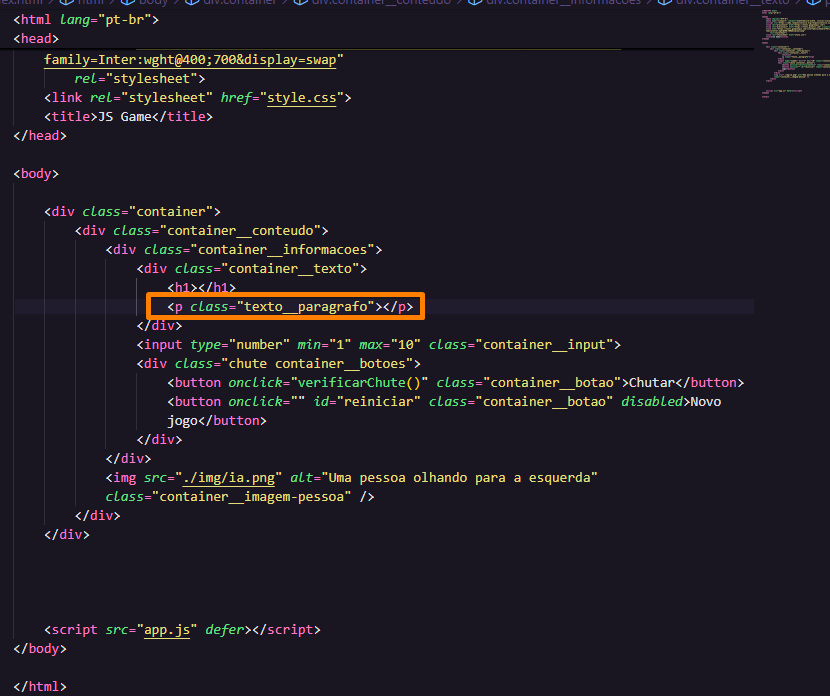Click the input type value "number"
The height and width of the screenshot is (696, 830).
click(x=259, y=345)
